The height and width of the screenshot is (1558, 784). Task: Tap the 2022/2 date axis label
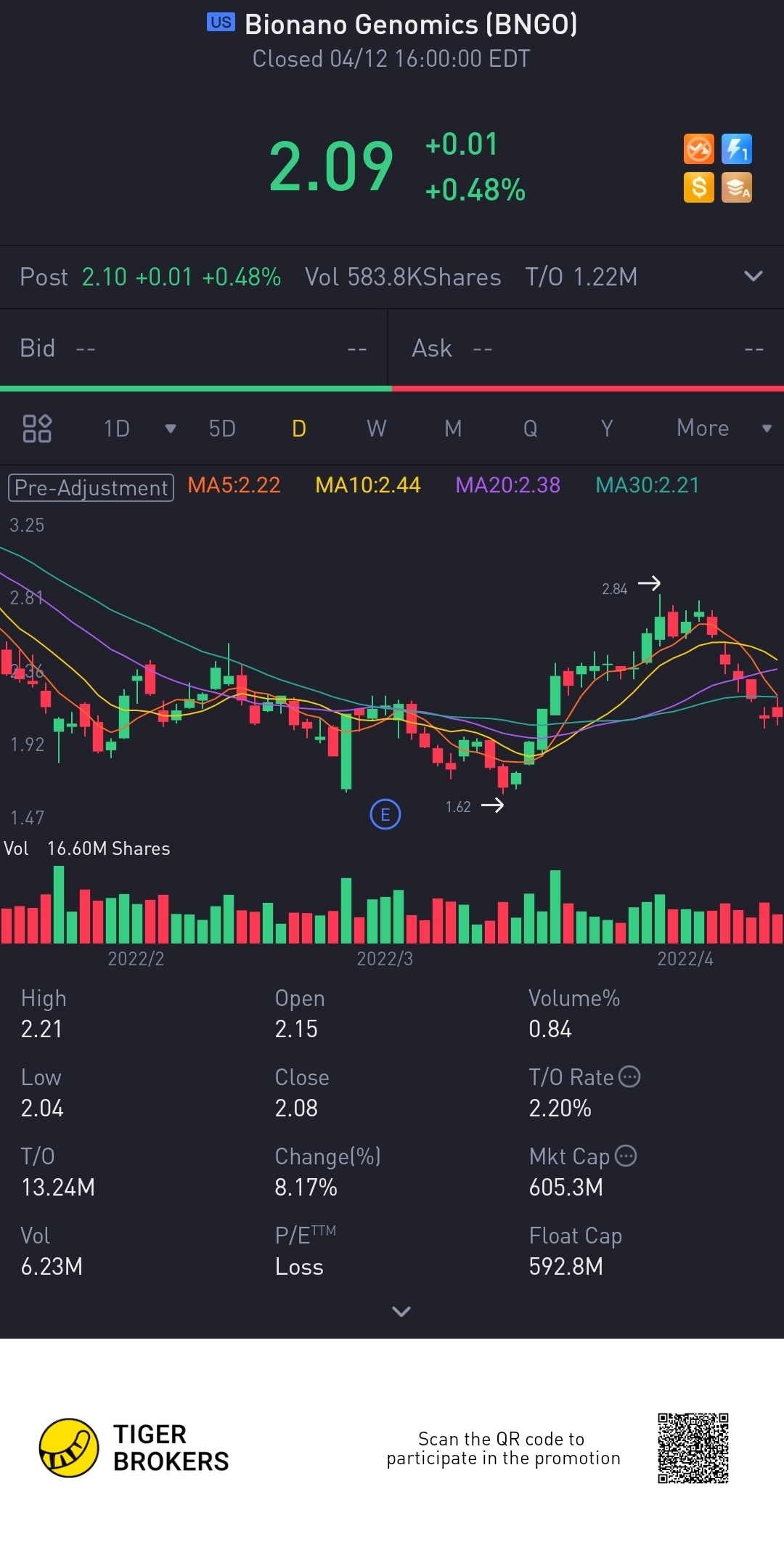point(136,959)
